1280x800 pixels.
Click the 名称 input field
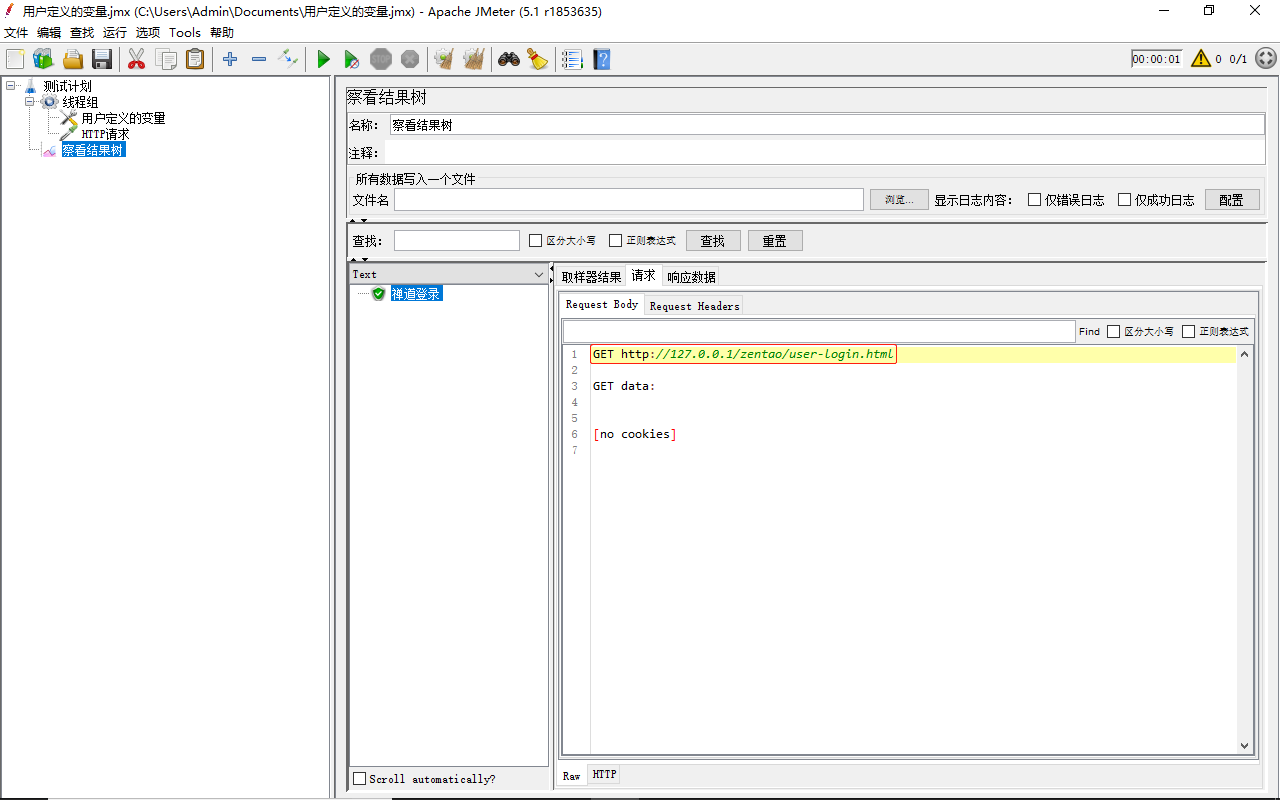827,125
